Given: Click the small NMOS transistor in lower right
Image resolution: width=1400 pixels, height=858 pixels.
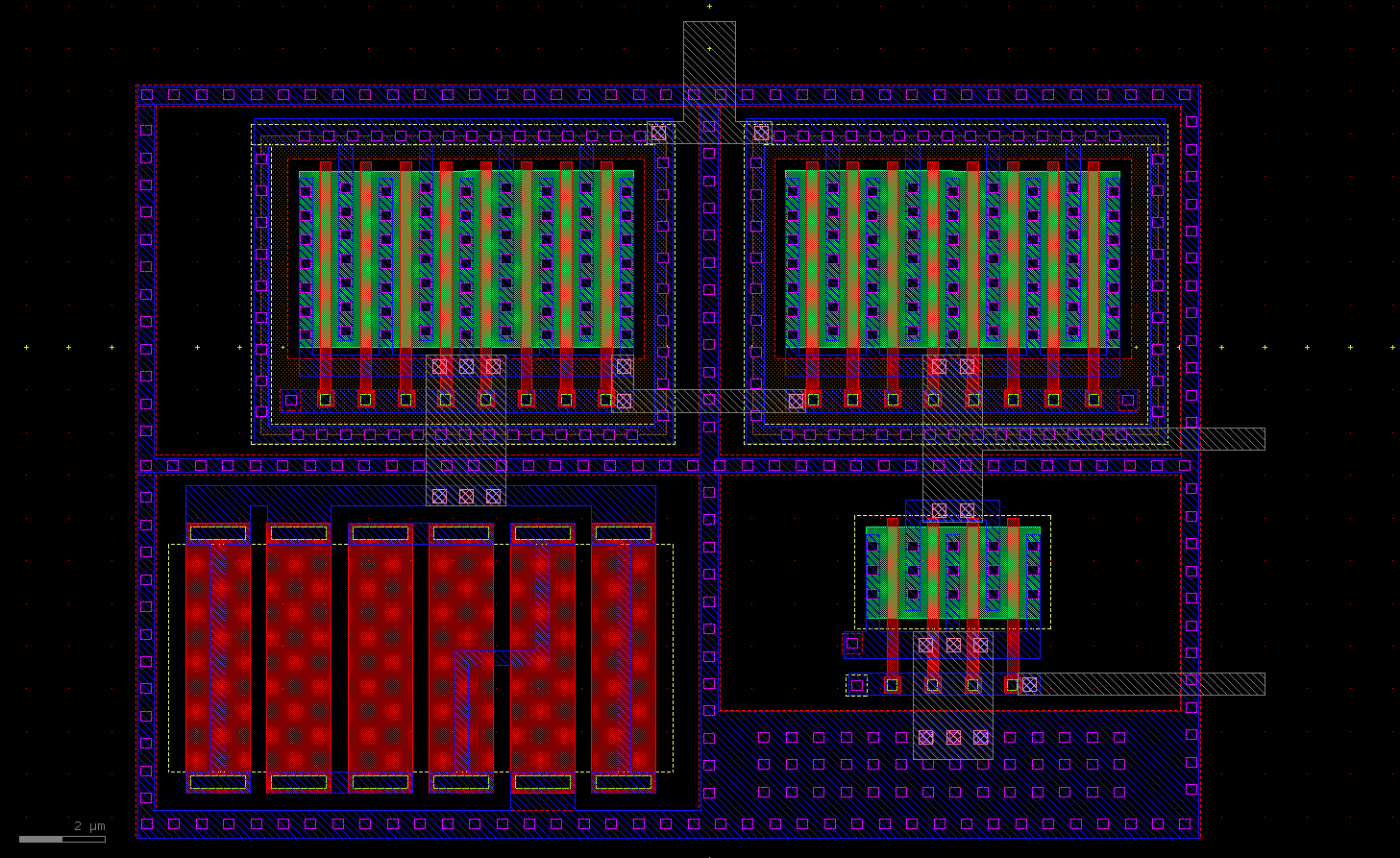Looking at the screenshot, I should (x=951, y=572).
